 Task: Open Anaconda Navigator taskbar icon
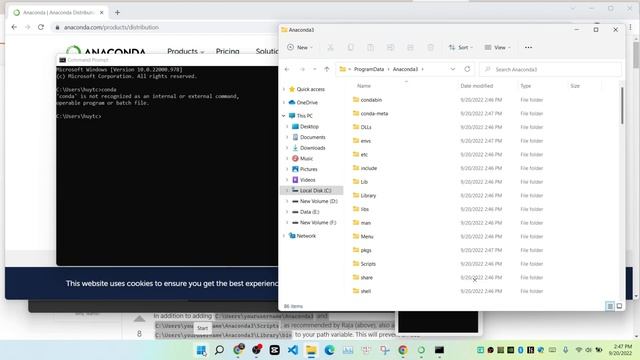pos(421,350)
